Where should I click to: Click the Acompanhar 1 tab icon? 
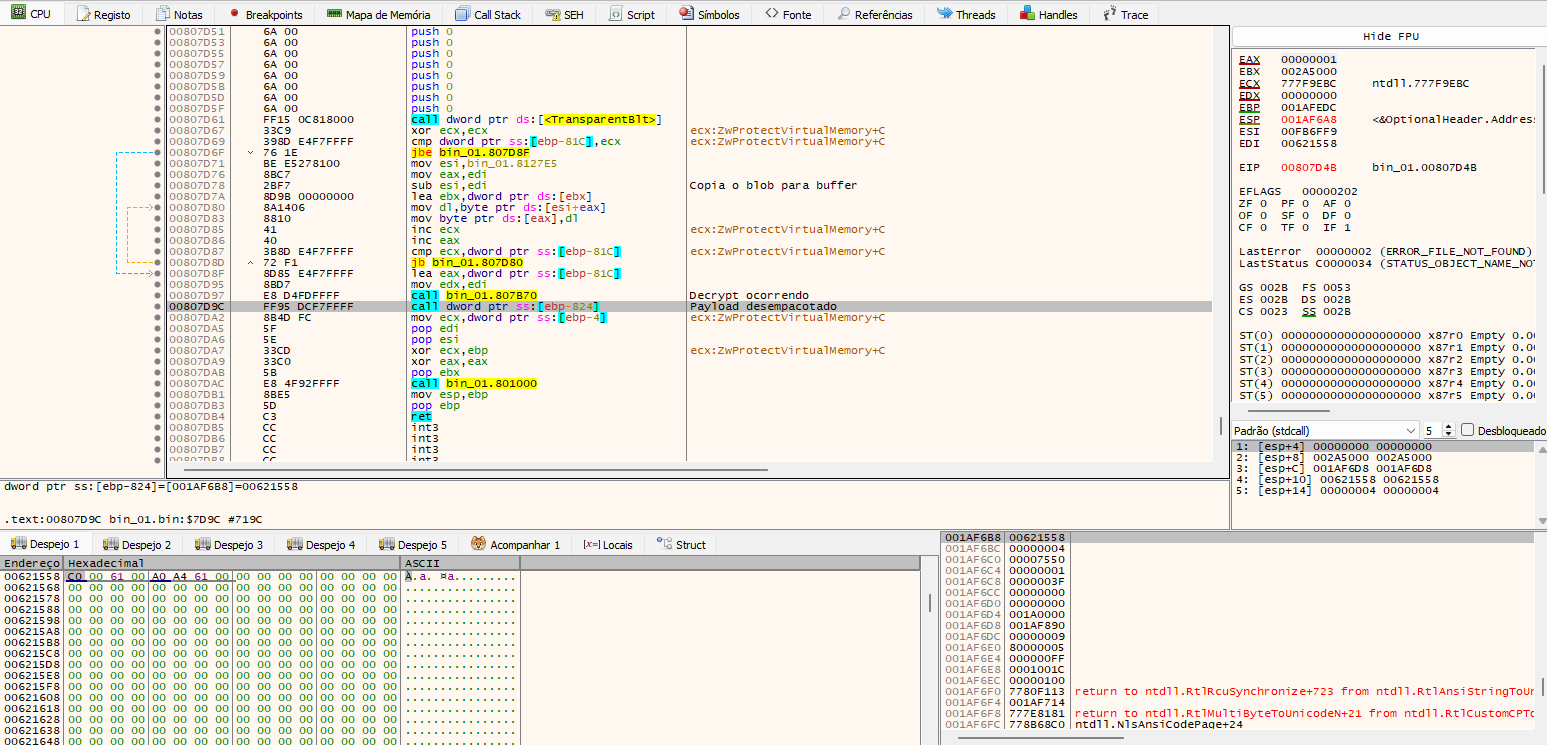tap(479, 544)
